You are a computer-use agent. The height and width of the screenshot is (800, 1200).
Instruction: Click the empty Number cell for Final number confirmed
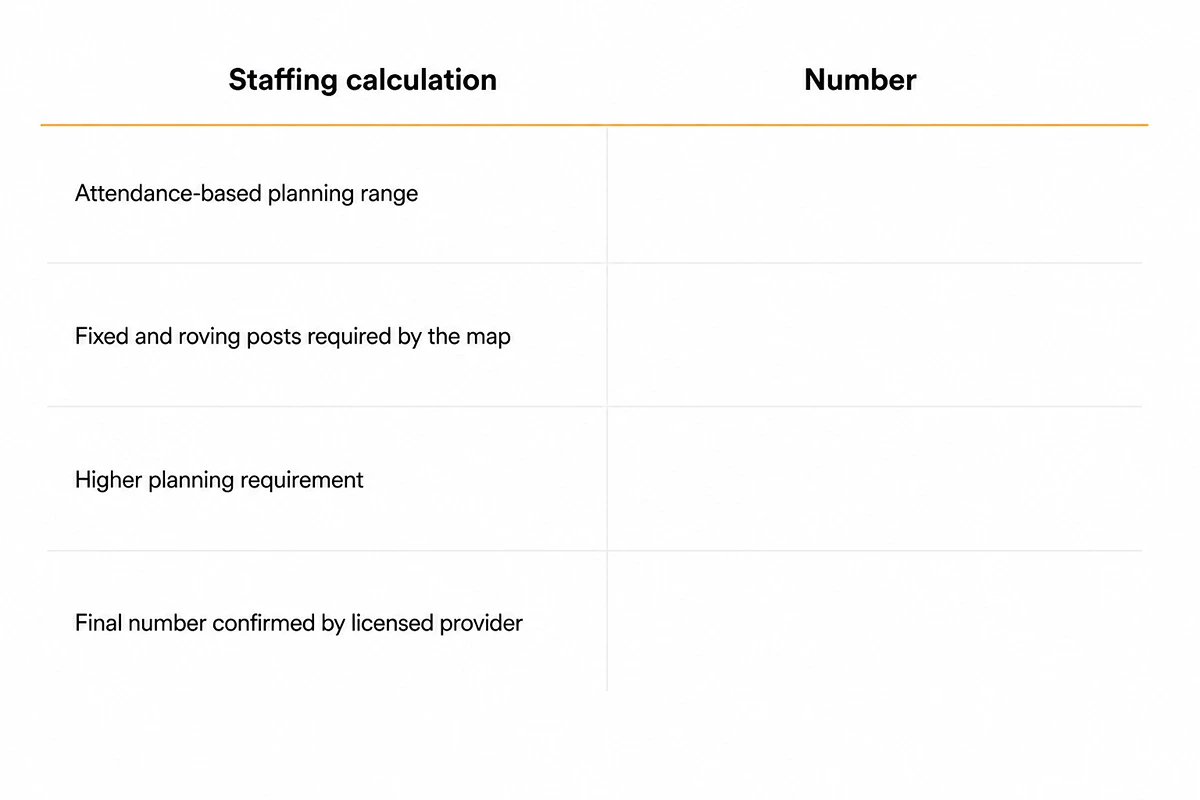(x=875, y=621)
